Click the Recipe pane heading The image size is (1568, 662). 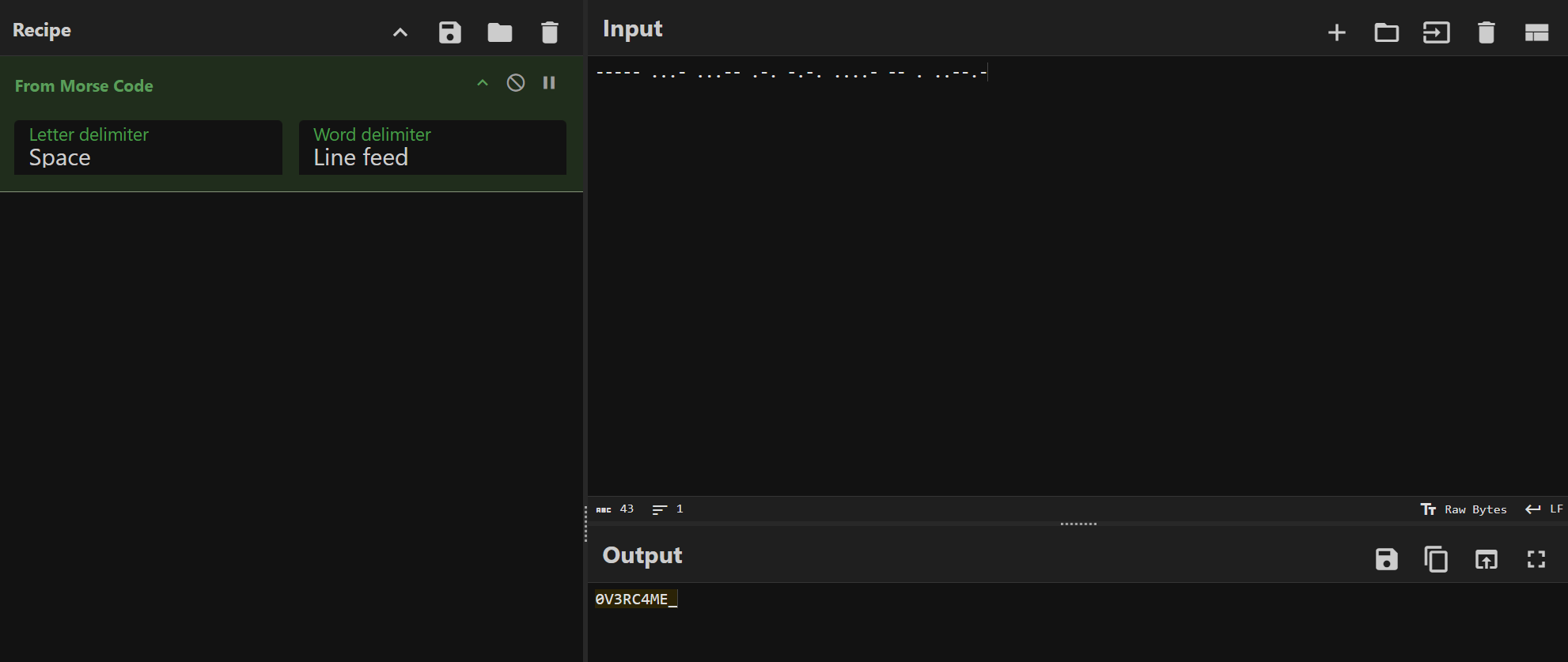pyautogui.click(x=42, y=30)
